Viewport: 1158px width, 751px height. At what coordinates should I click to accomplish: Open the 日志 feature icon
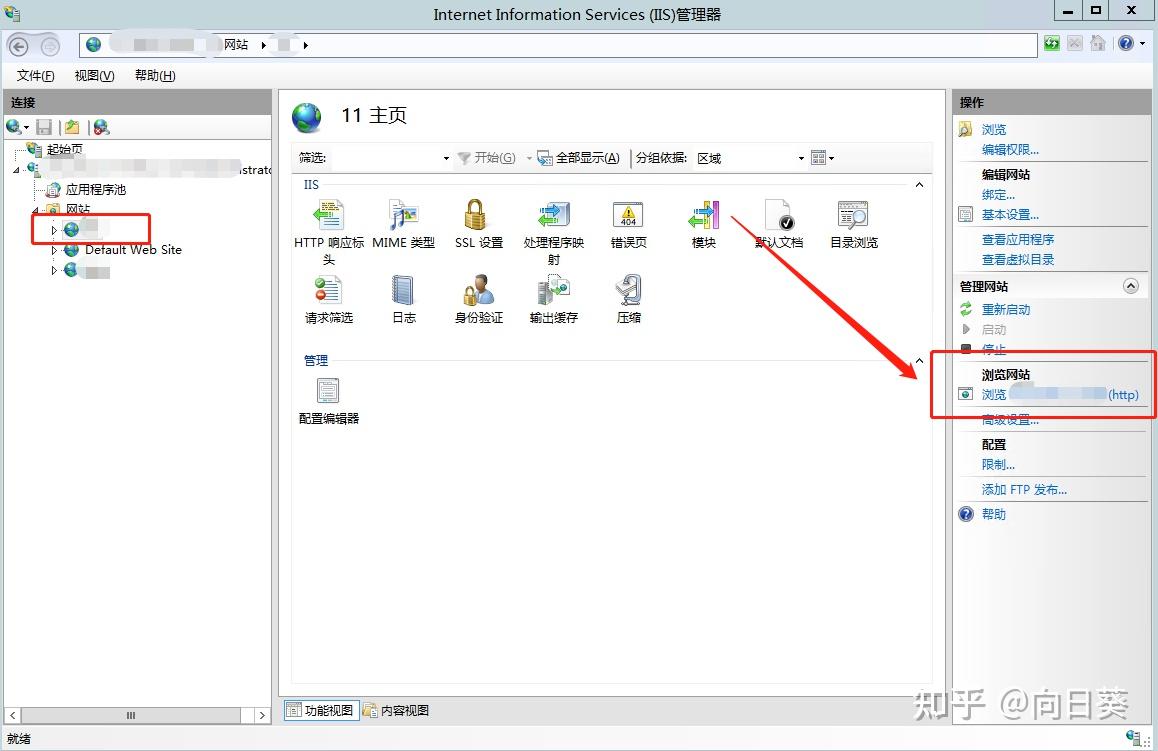403,290
